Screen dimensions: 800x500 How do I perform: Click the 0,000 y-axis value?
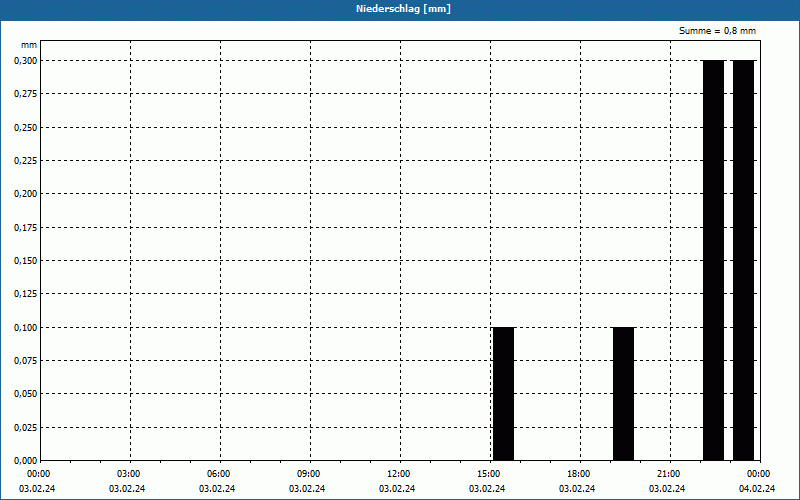tap(26, 461)
